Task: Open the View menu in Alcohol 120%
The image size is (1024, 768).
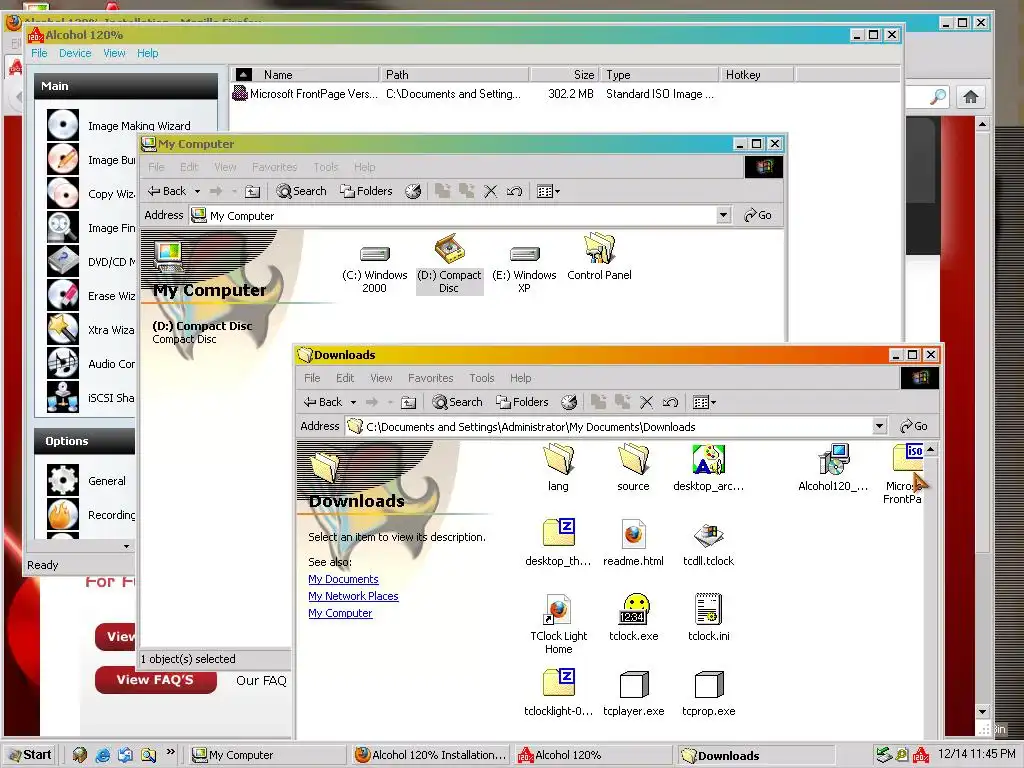Action: coord(114,53)
